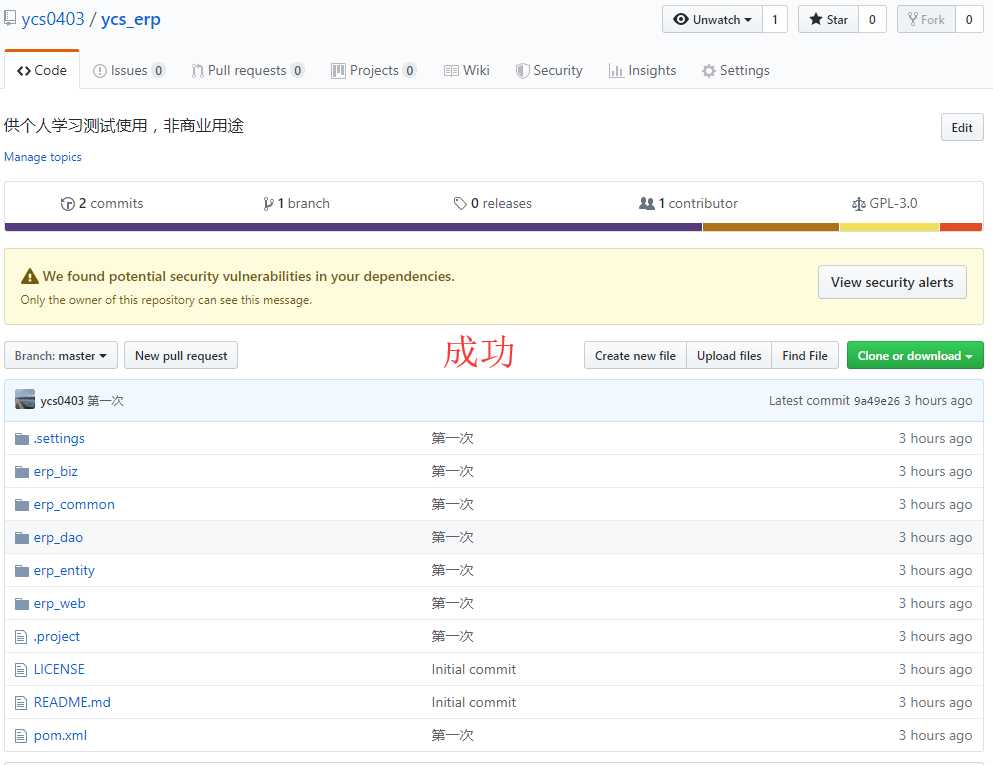Click the Manage topics link

[x=43, y=156]
